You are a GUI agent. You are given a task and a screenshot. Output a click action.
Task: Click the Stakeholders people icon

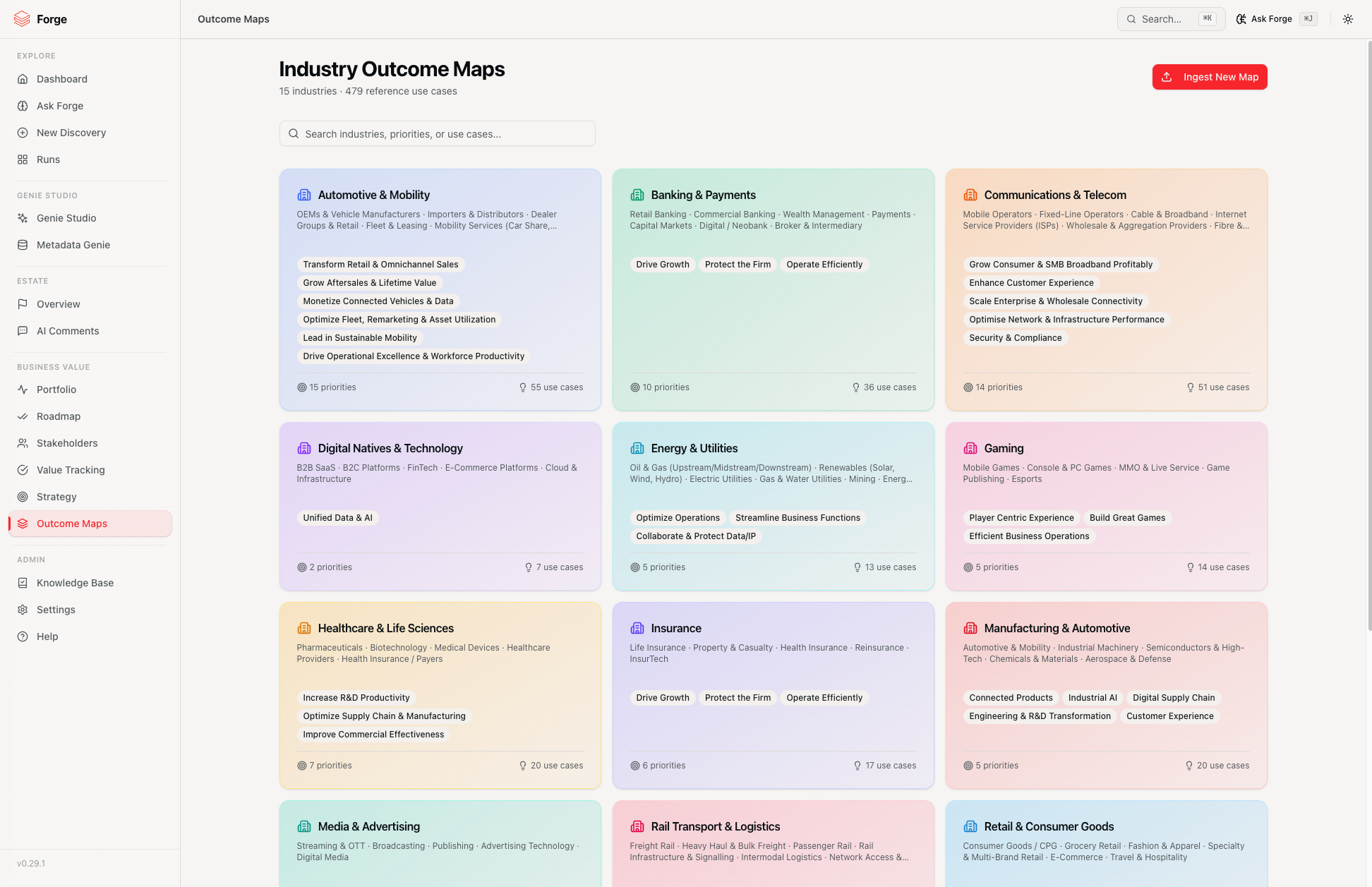pyautogui.click(x=23, y=443)
